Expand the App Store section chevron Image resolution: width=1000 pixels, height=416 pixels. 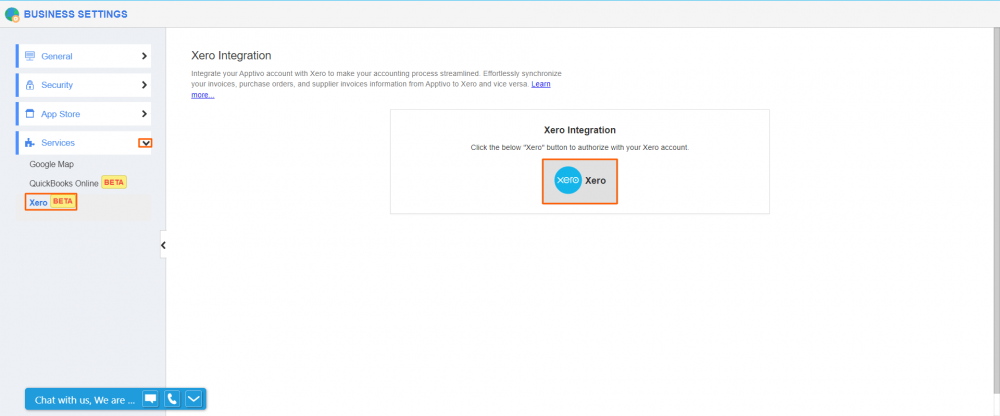point(144,114)
